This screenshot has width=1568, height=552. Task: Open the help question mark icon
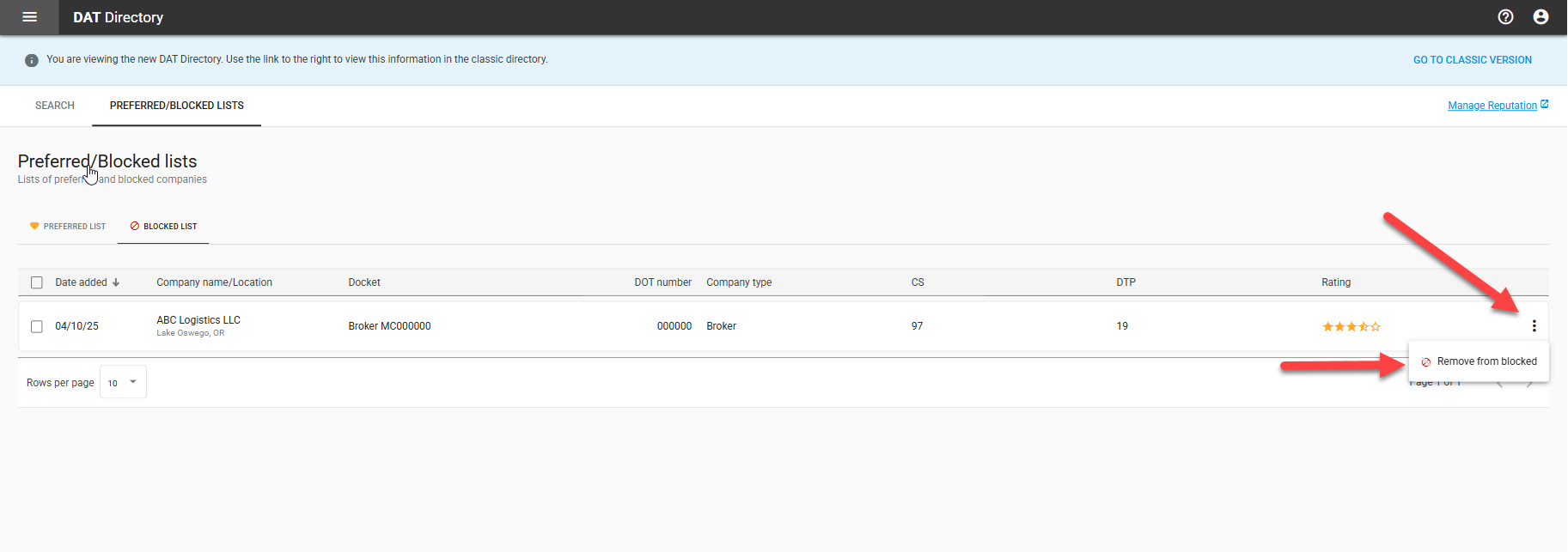1505,17
